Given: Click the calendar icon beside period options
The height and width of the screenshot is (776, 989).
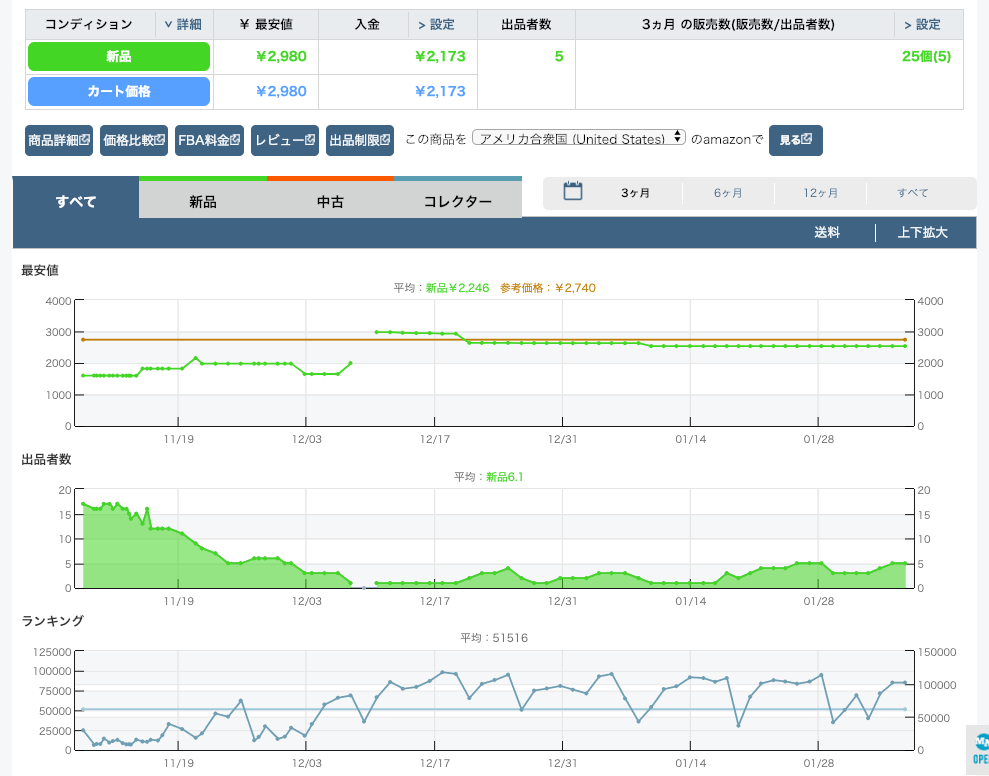Looking at the screenshot, I should tap(573, 192).
